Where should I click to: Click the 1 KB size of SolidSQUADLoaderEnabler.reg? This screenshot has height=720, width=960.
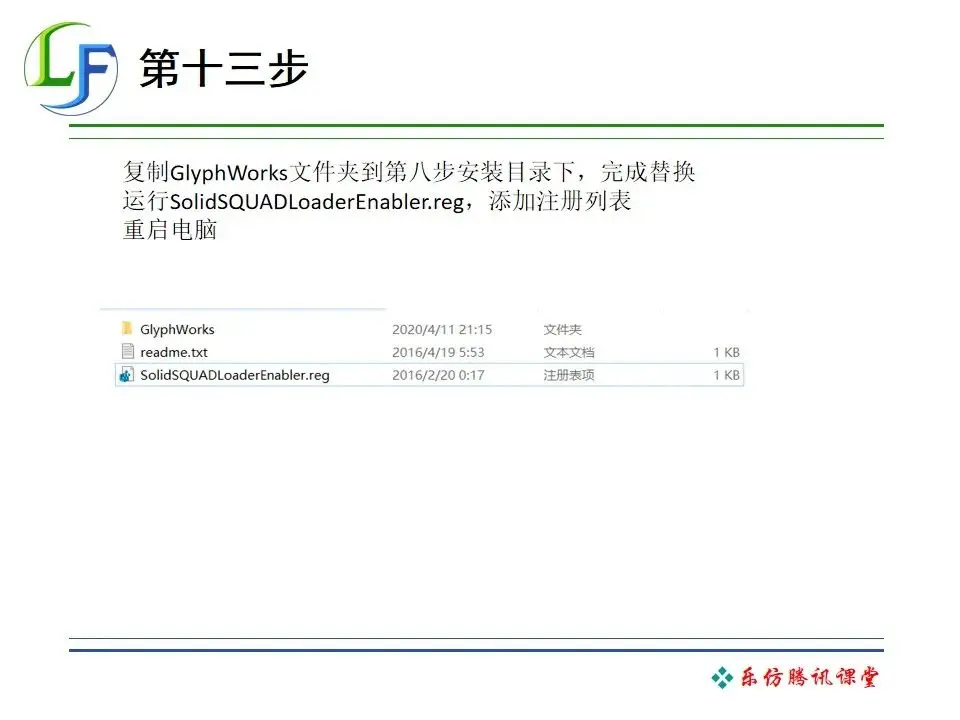(726, 375)
